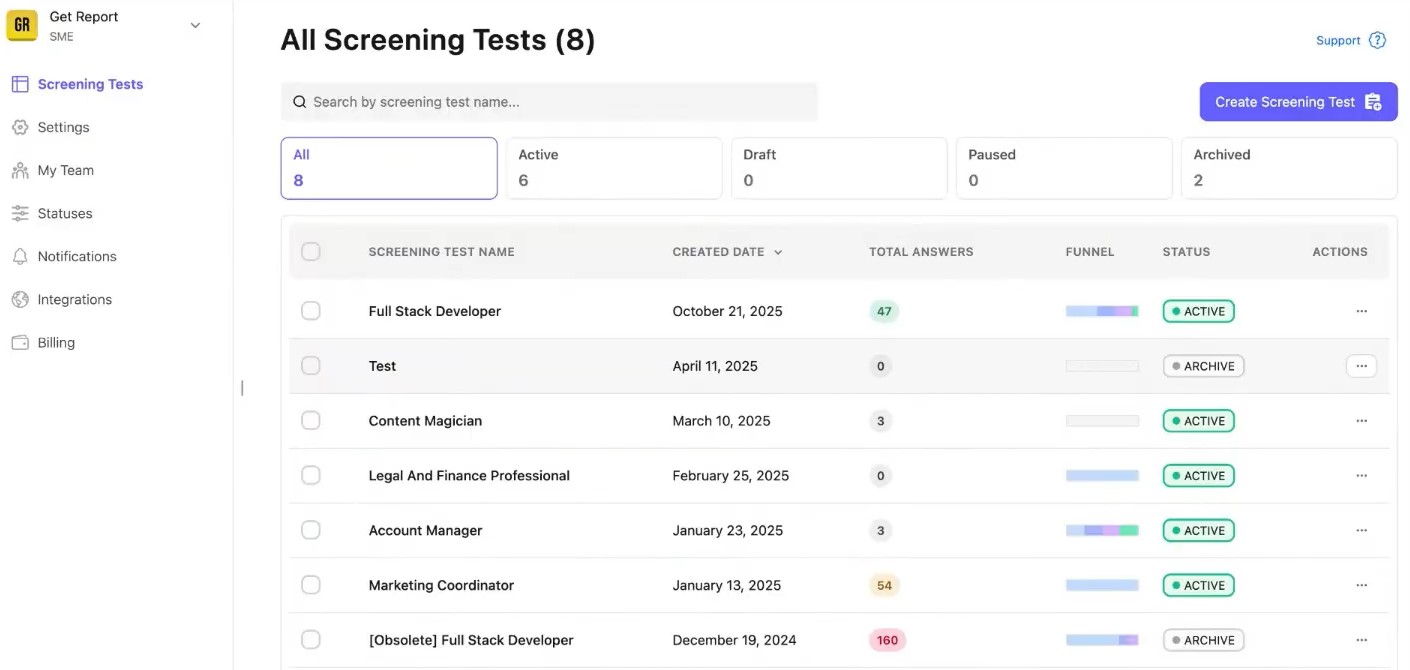Switch to the Archived filter tab

(x=1288, y=168)
